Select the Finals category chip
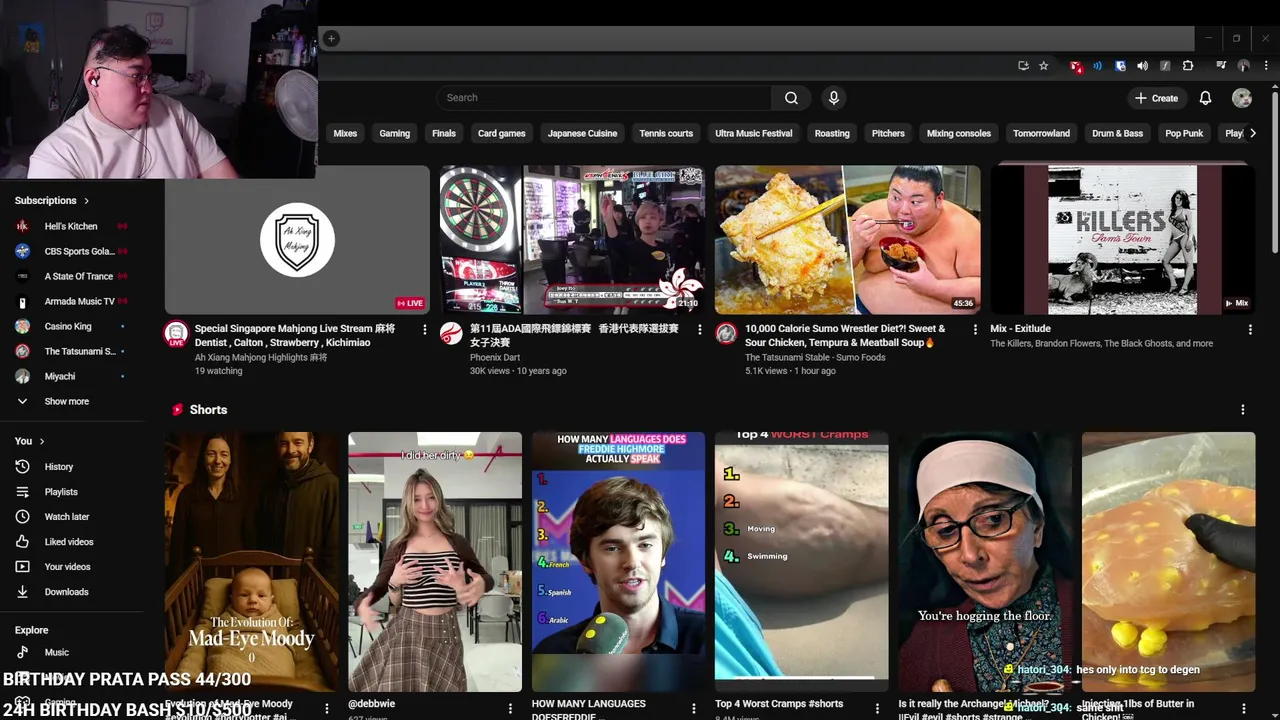This screenshot has height=720, width=1280. click(x=444, y=133)
